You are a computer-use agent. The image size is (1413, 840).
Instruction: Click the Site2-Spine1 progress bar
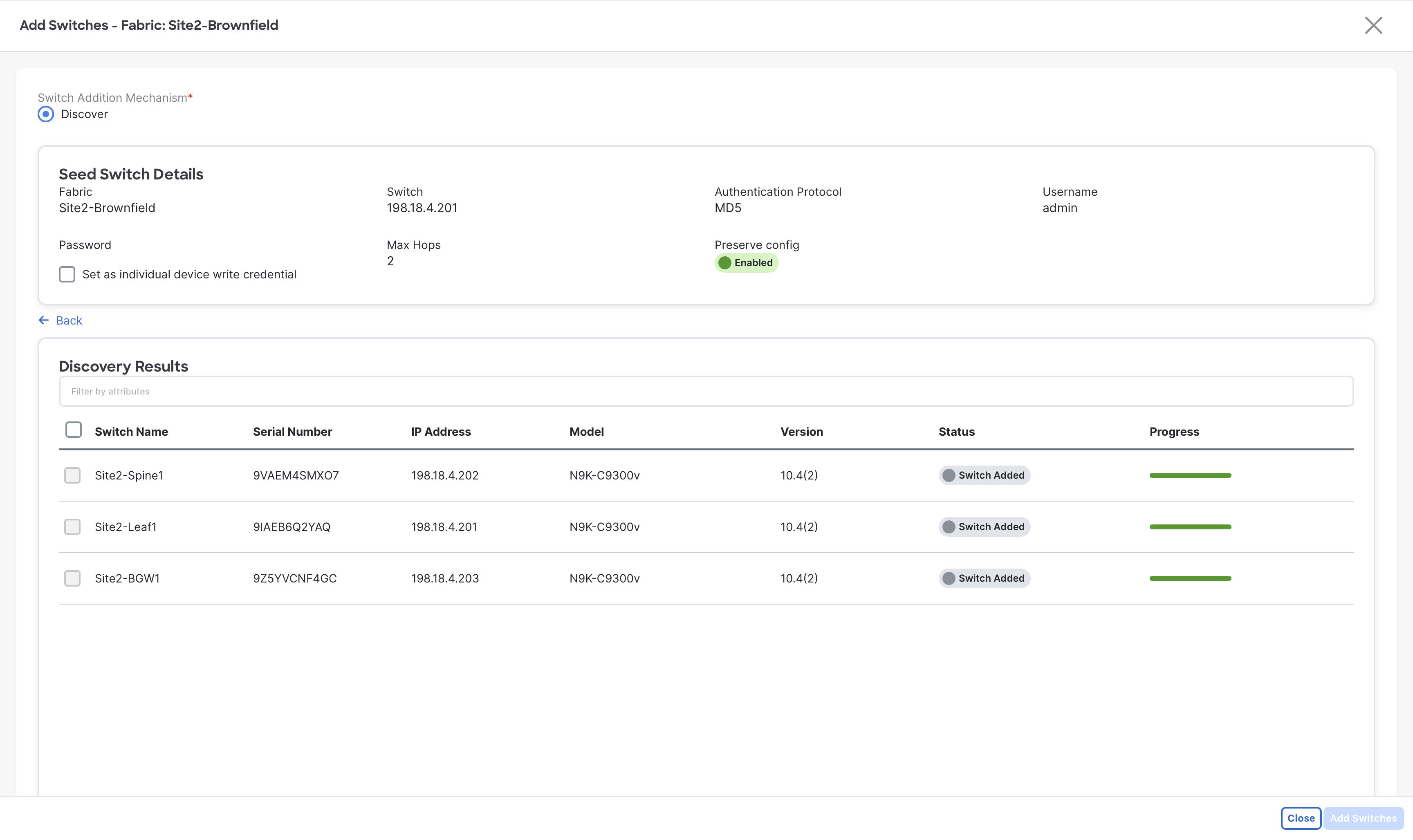tap(1190, 475)
